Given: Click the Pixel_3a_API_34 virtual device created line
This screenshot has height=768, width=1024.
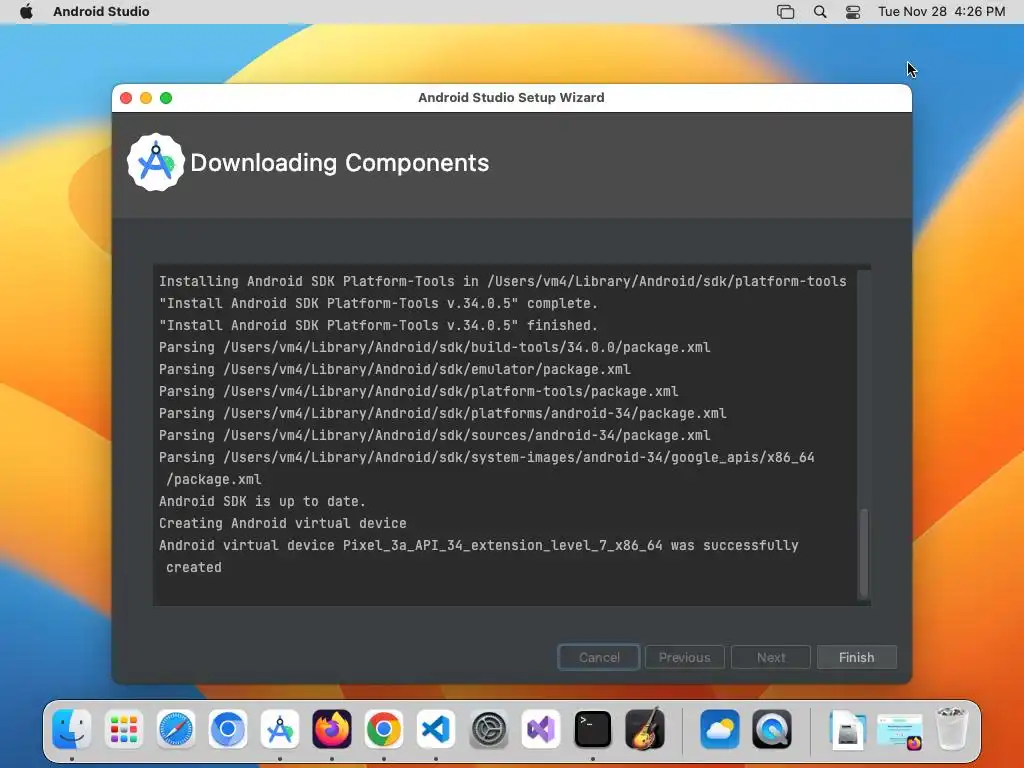Looking at the screenshot, I should click(479, 556).
